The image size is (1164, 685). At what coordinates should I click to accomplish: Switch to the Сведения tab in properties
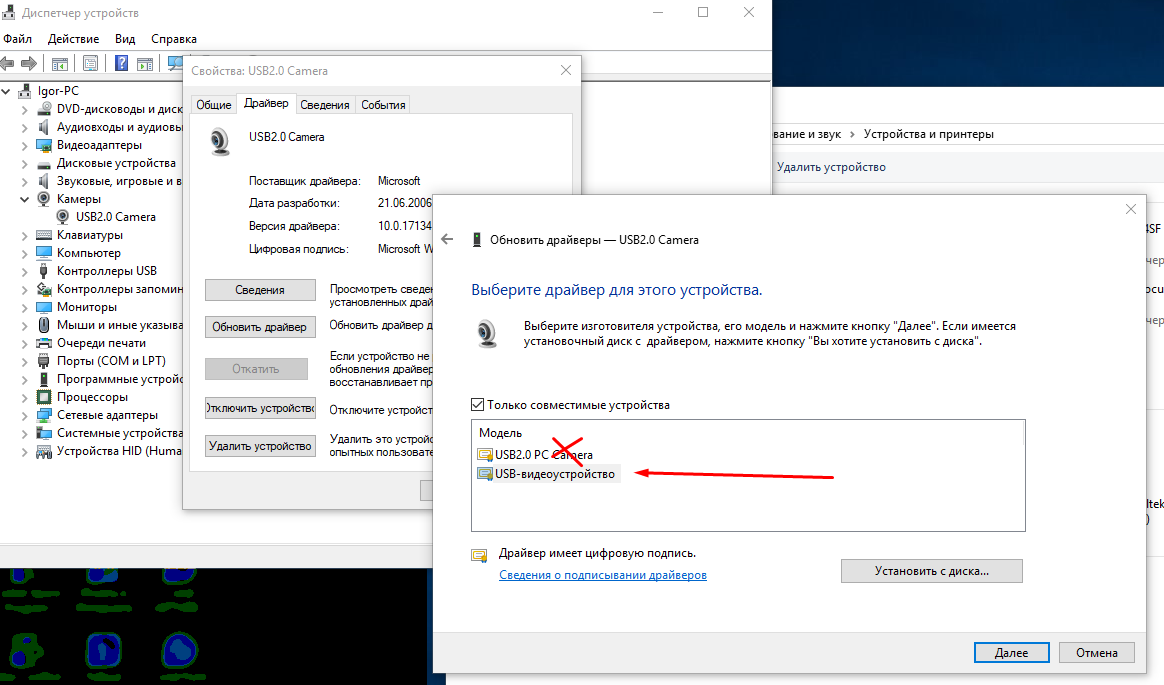[x=324, y=105]
